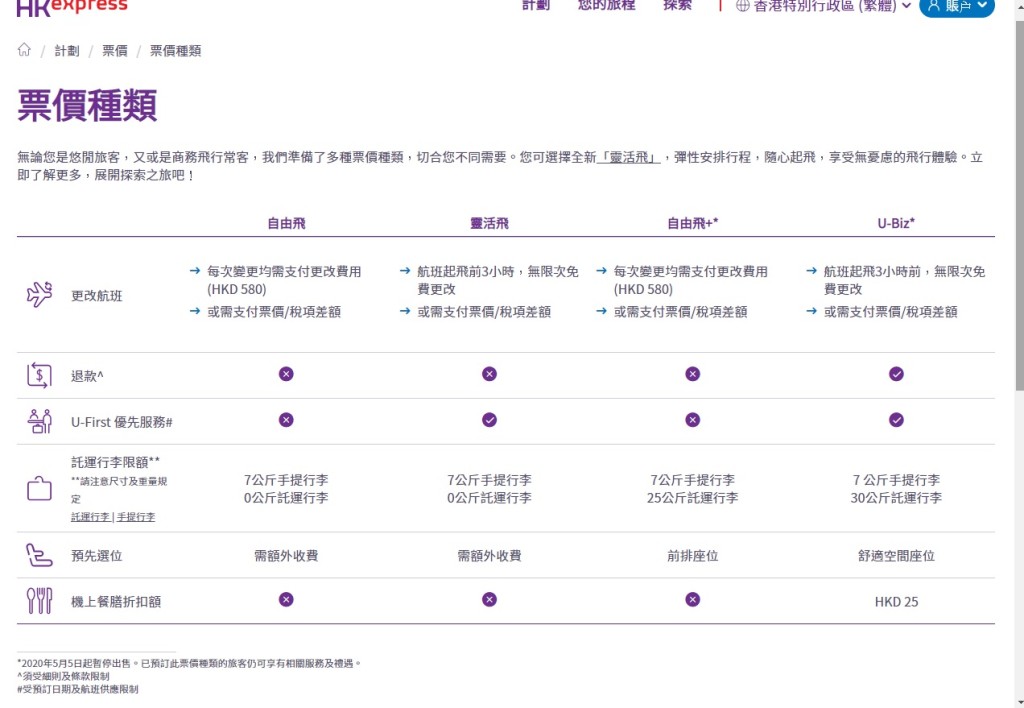
Task: Click the baggage icon beside 託運行李限額
Action: [39, 488]
